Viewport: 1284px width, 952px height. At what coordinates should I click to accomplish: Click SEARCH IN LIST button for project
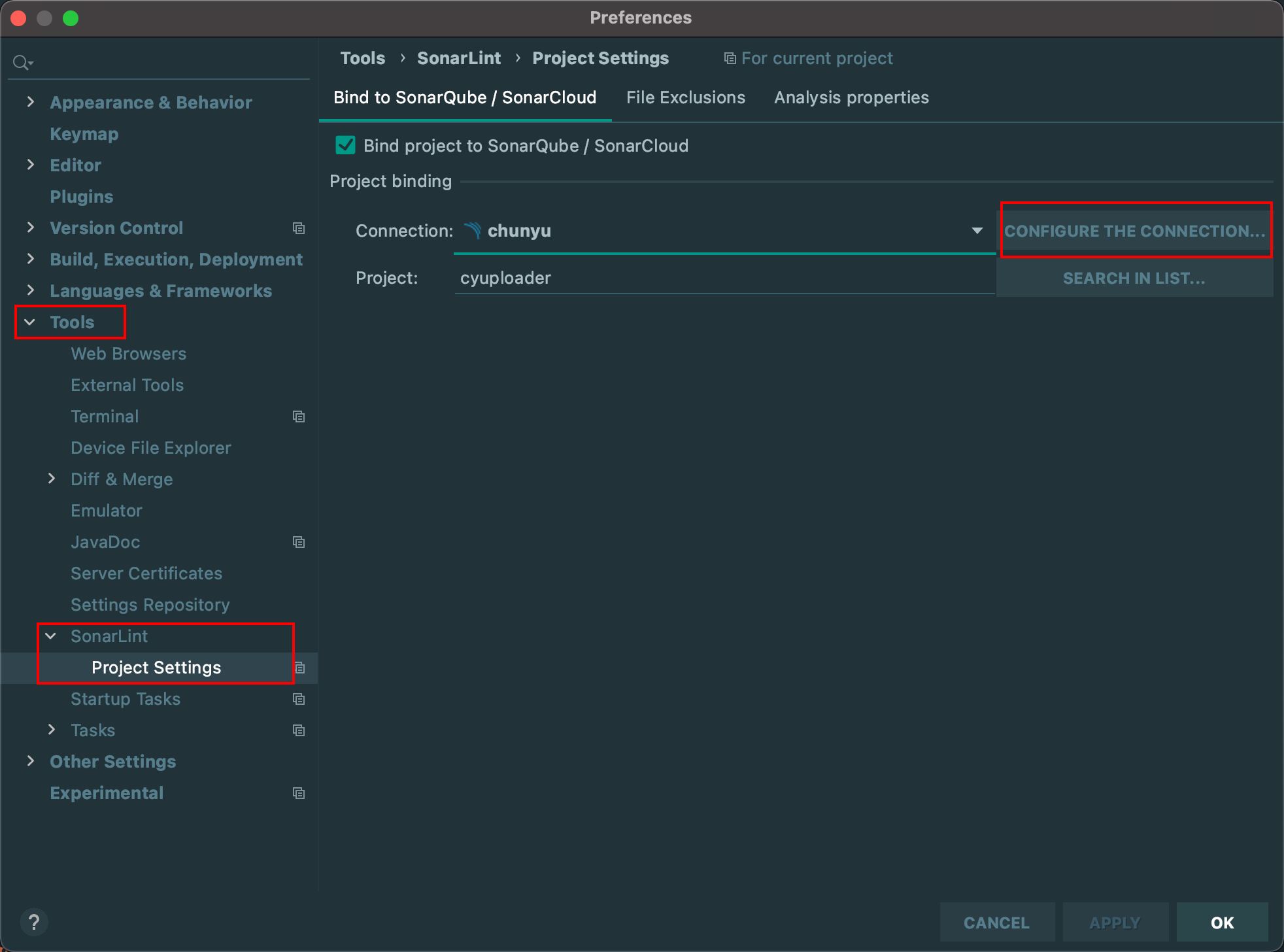pyautogui.click(x=1134, y=278)
